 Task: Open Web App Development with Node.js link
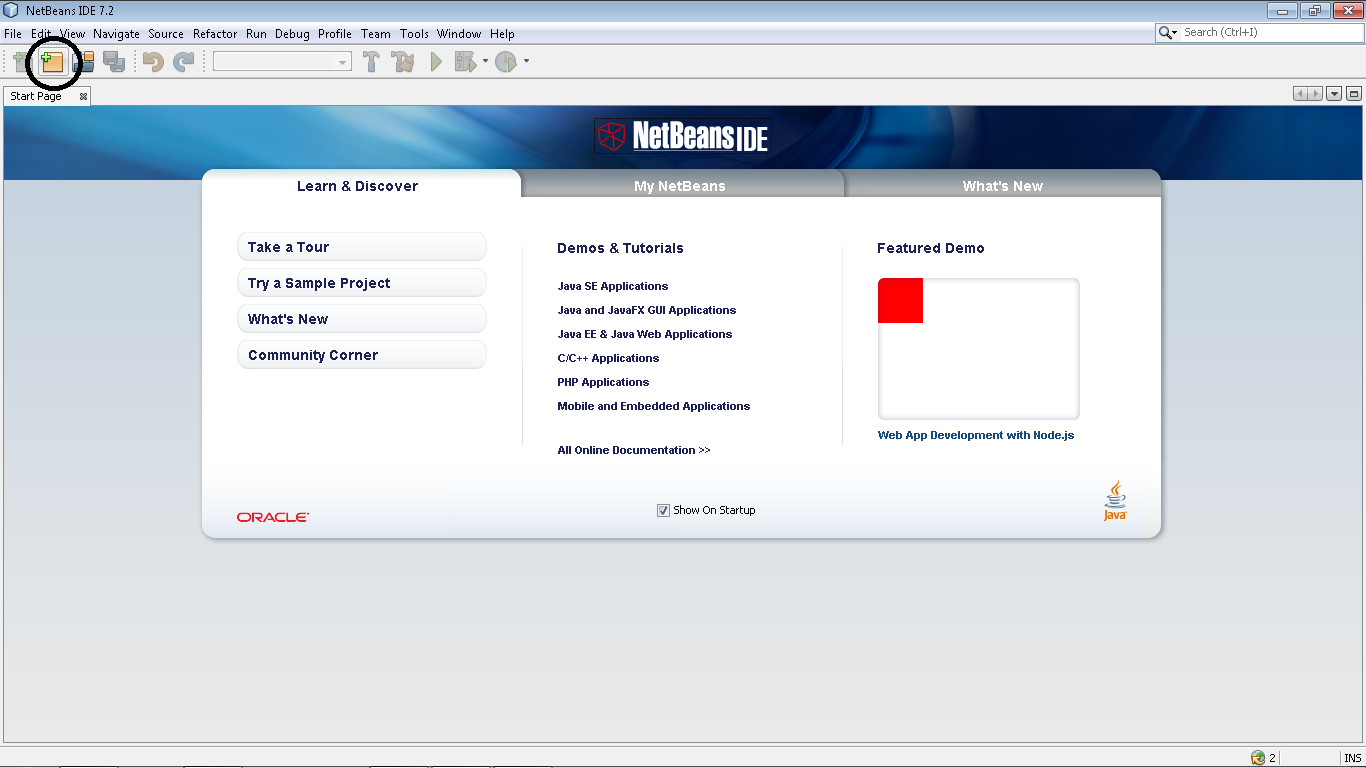[x=976, y=435]
